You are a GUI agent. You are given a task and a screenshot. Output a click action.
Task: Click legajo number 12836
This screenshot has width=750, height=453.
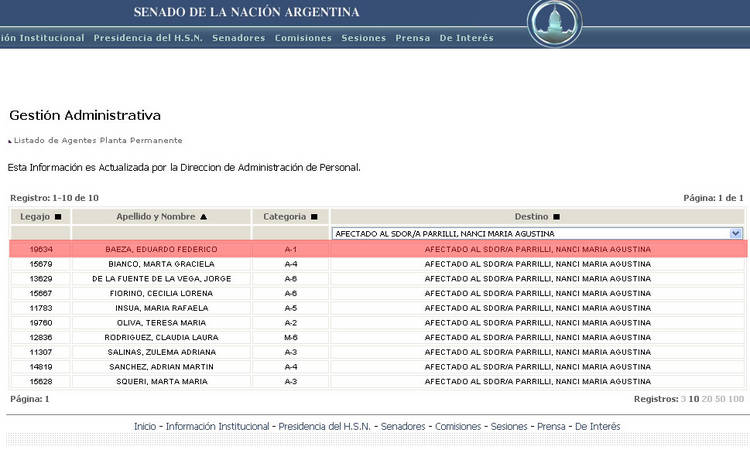point(41,337)
